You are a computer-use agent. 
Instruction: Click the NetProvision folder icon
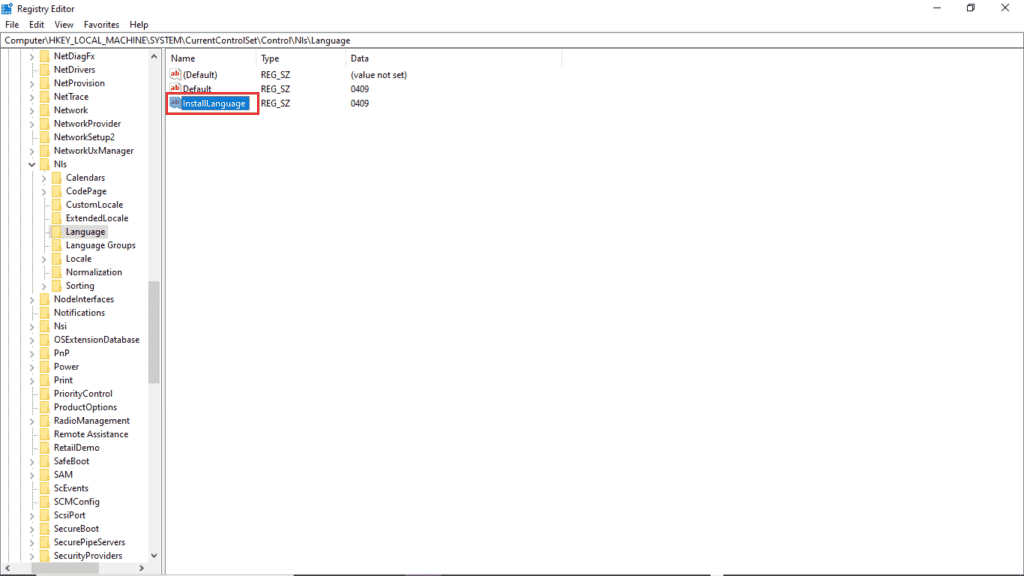pos(44,83)
